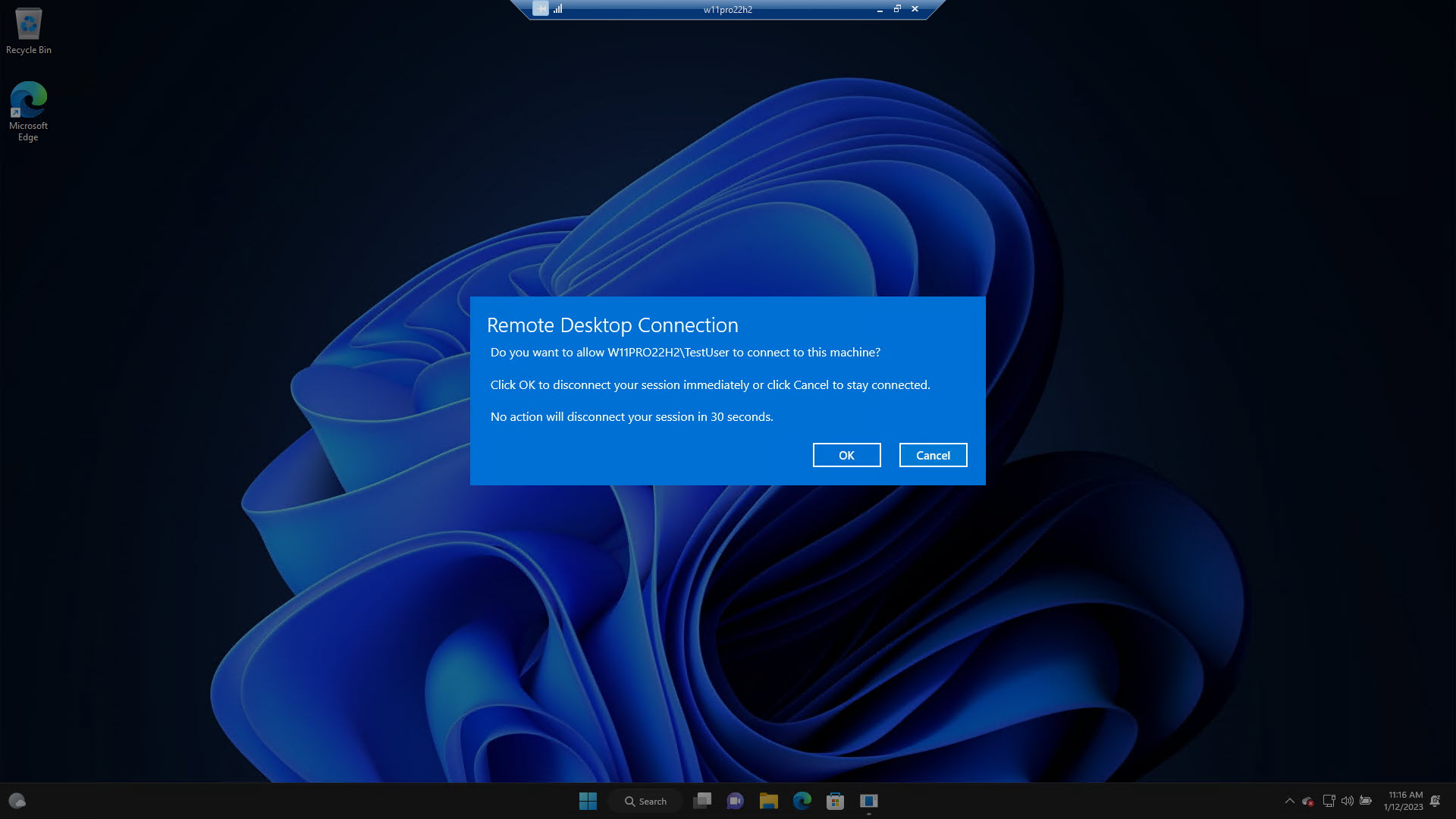Open File Explorer from the taskbar
The image size is (1456, 819).
[768, 801]
